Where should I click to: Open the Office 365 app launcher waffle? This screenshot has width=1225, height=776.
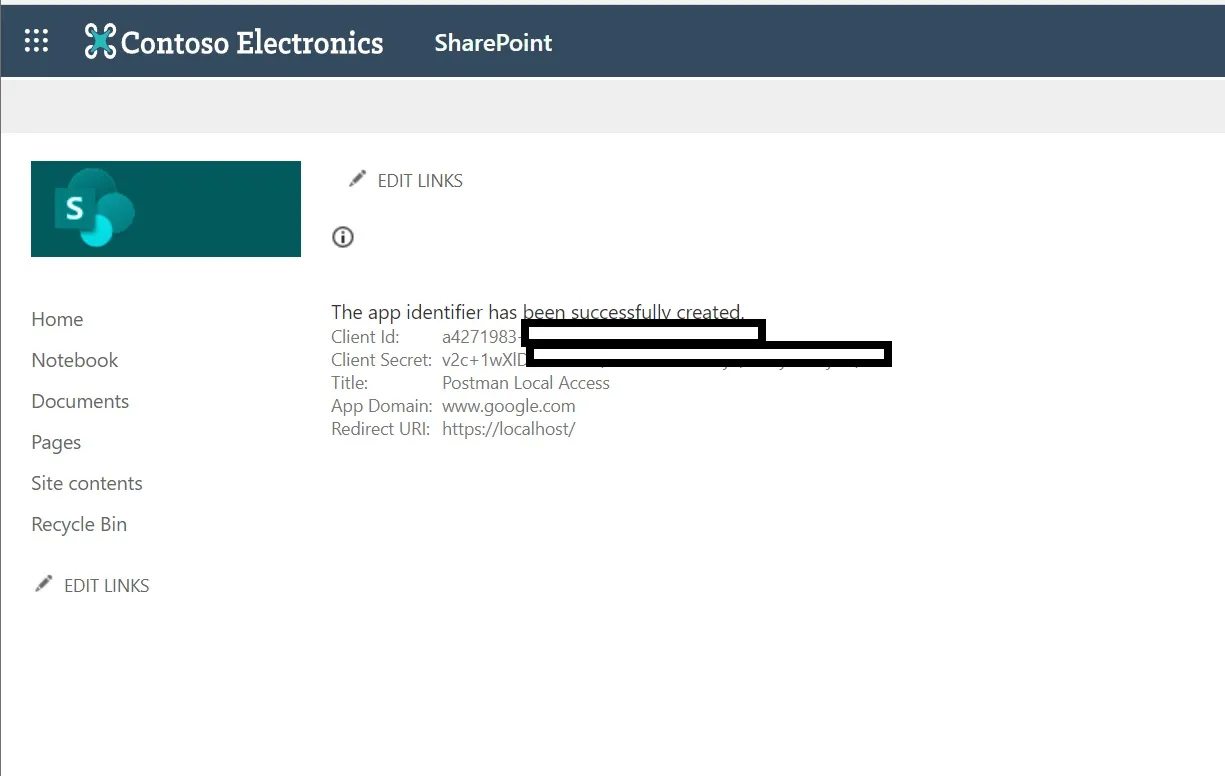(35, 40)
